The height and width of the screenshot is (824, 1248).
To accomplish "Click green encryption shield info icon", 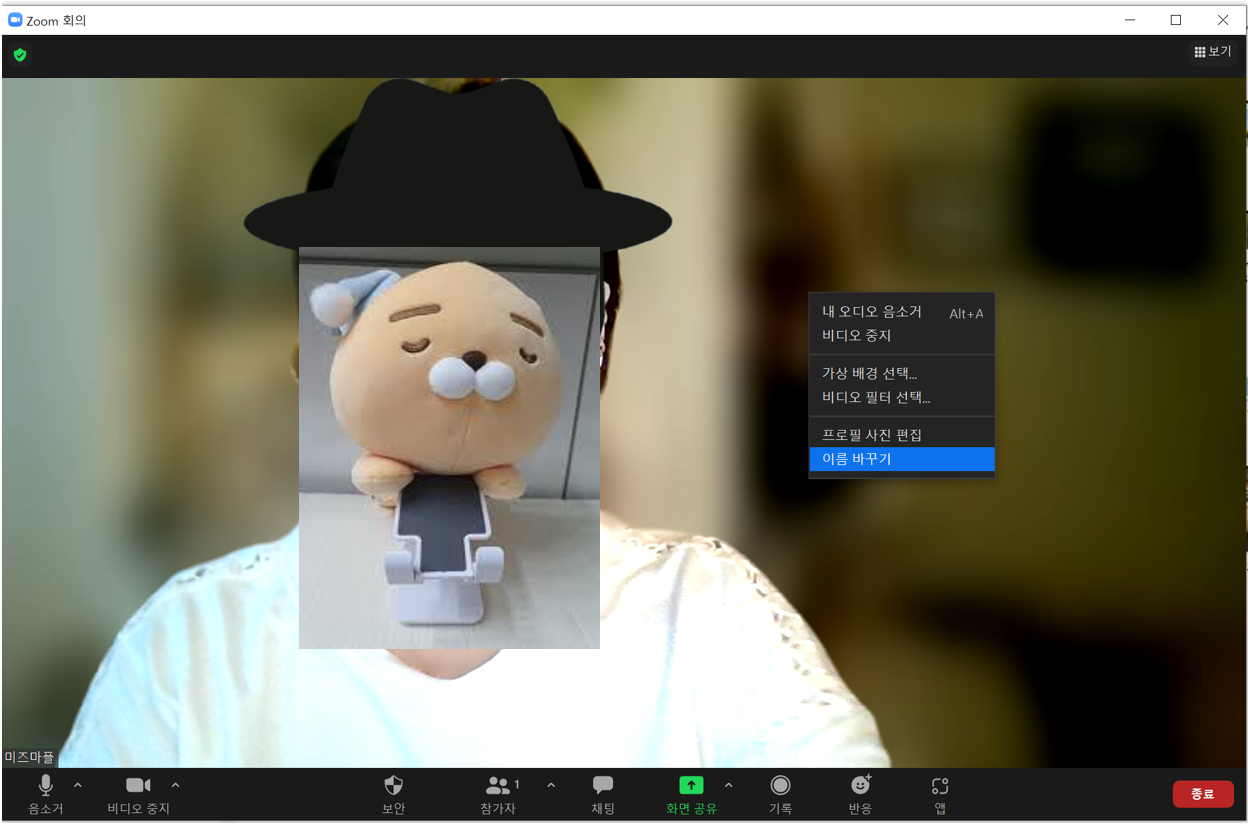I will pyautogui.click(x=20, y=55).
